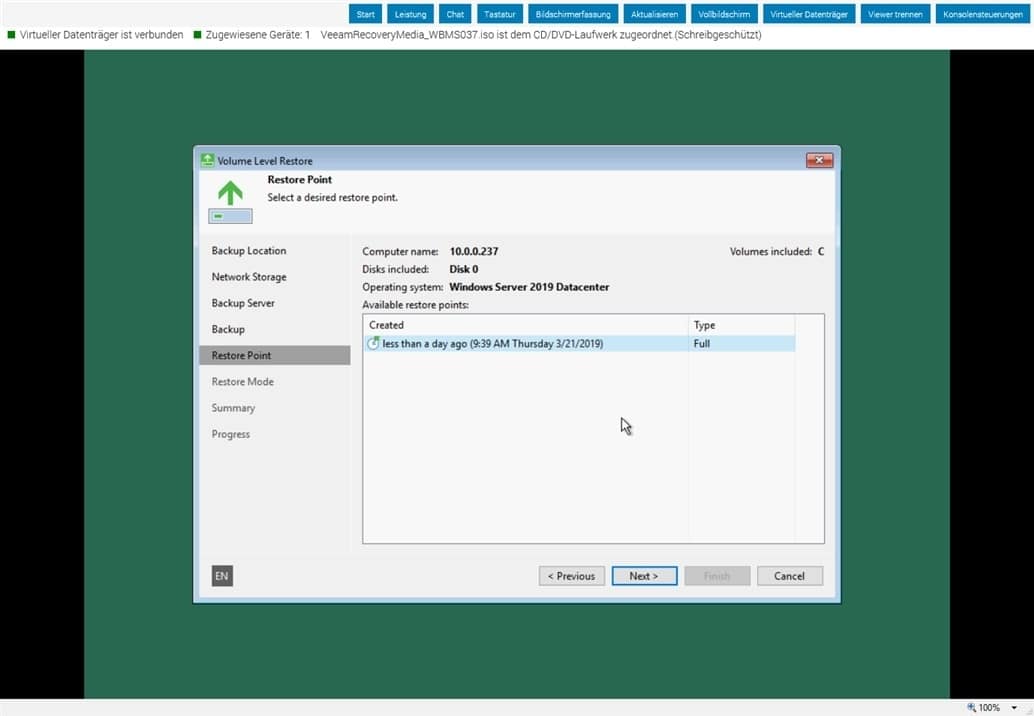Click Bildschirmerfassung to capture the screen
The image size is (1034, 716).
572,14
